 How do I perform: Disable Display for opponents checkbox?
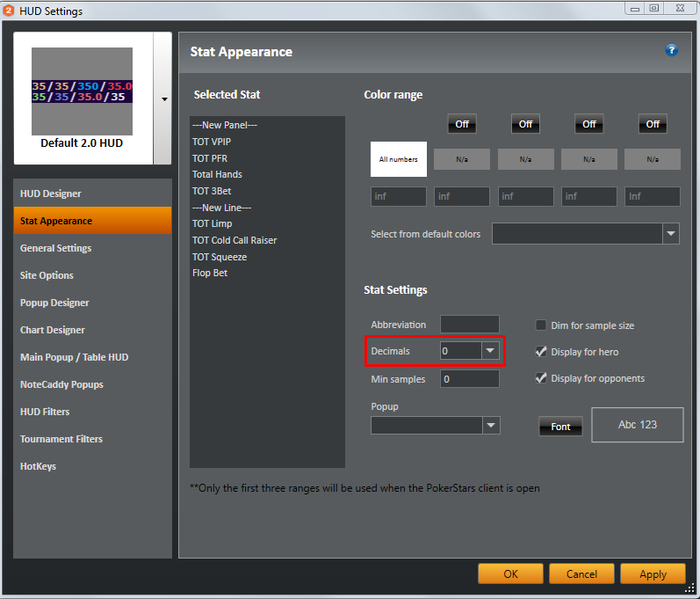541,378
